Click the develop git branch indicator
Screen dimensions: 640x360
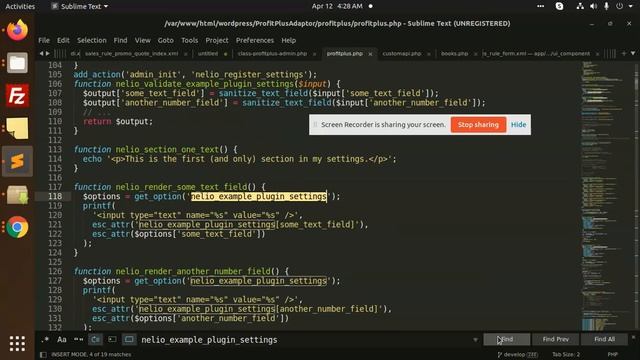pos(518,355)
